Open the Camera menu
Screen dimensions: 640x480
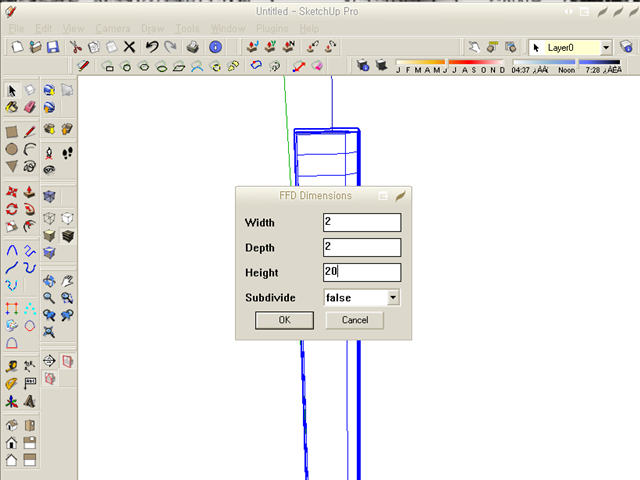coord(113,29)
